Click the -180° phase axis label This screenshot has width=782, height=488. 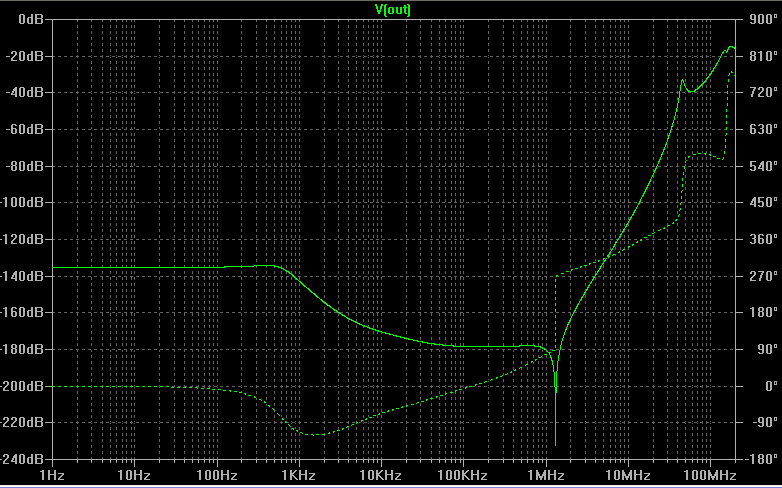760,459
